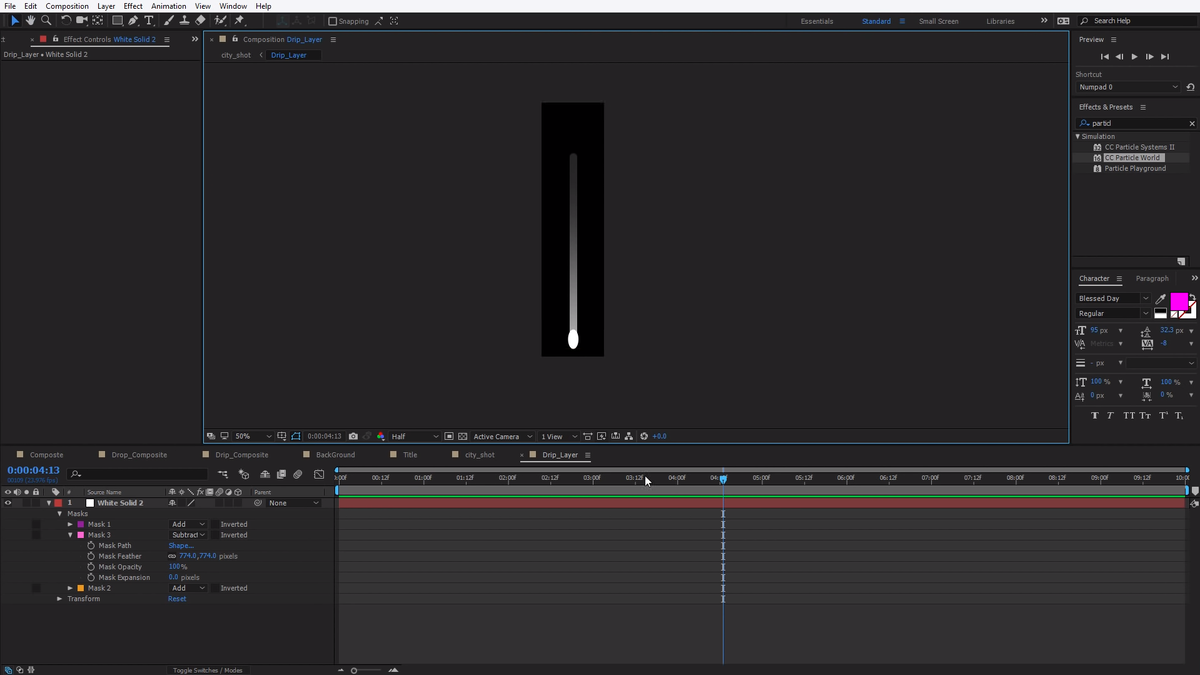This screenshot has height=675, width=1200.
Task: Click the Show Channel color icon
Action: click(x=381, y=436)
